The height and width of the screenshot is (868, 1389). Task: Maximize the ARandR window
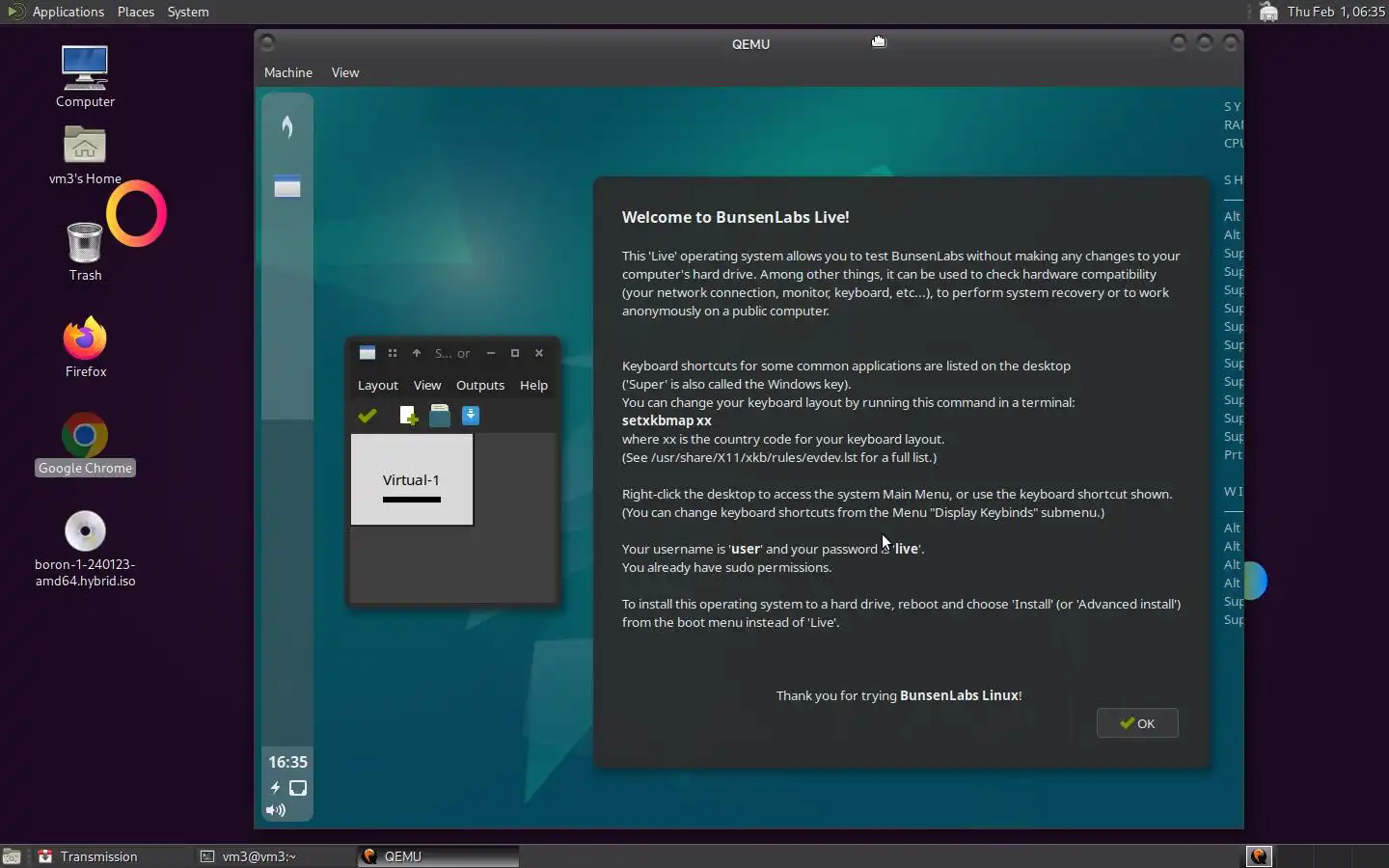515,353
